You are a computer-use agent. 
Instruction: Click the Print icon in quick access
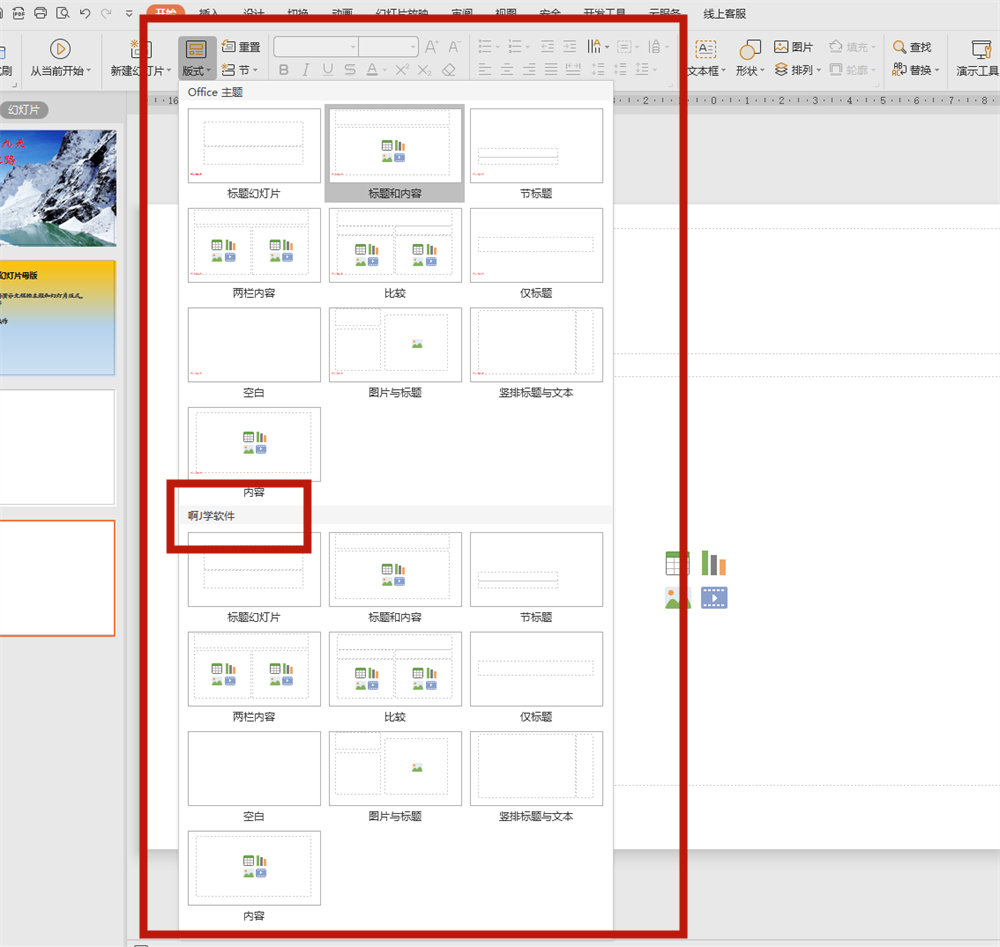click(40, 13)
